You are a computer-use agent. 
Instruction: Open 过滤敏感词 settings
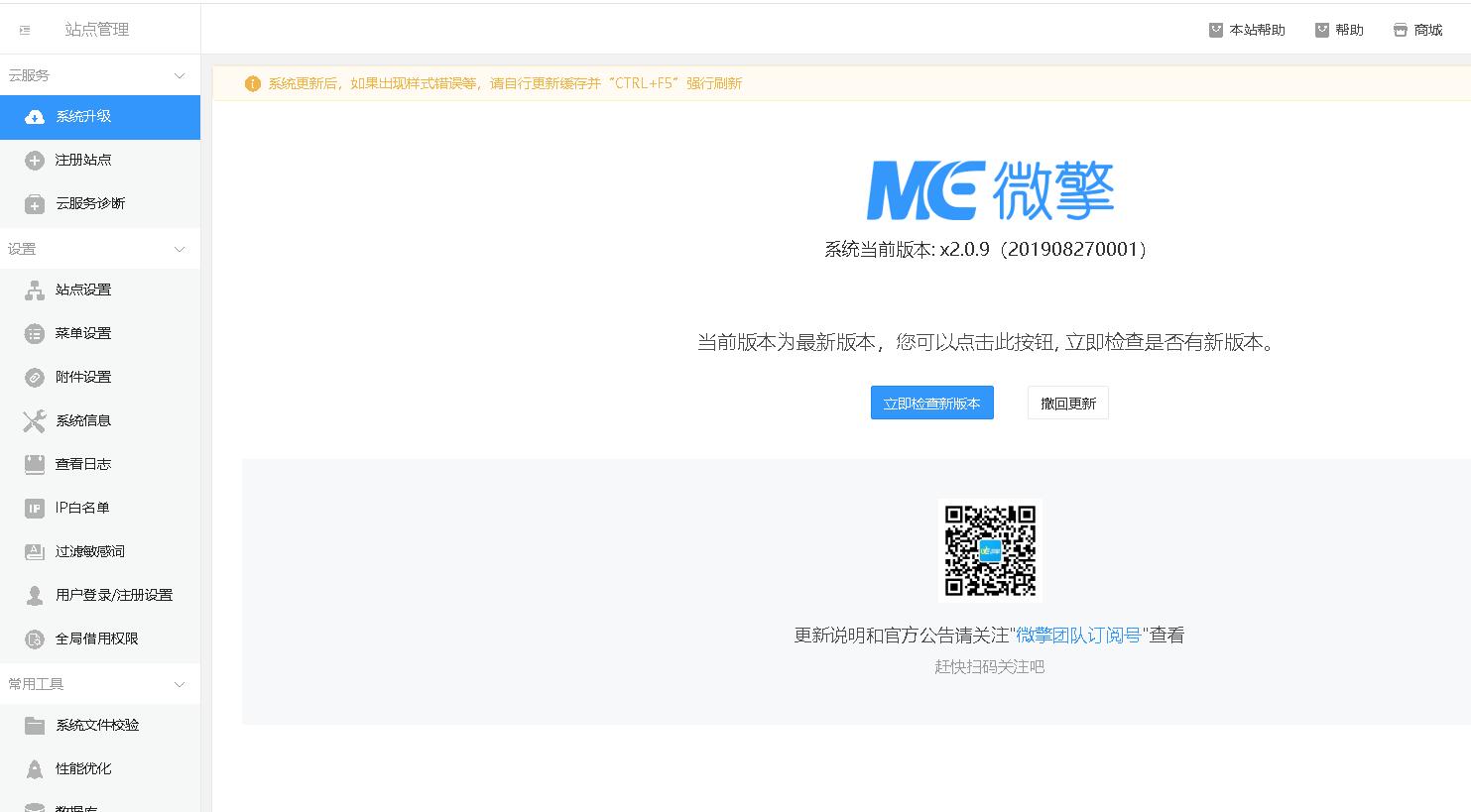point(100,552)
